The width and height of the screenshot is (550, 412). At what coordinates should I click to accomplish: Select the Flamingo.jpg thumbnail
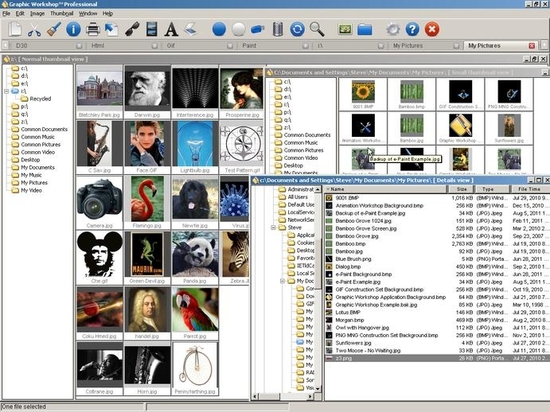(x=147, y=203)
